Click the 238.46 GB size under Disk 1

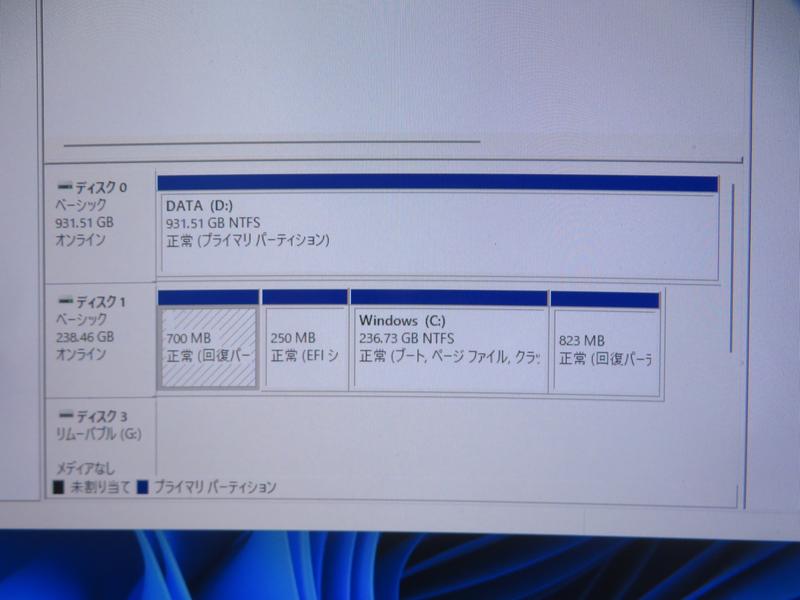[x=85, y=337]
